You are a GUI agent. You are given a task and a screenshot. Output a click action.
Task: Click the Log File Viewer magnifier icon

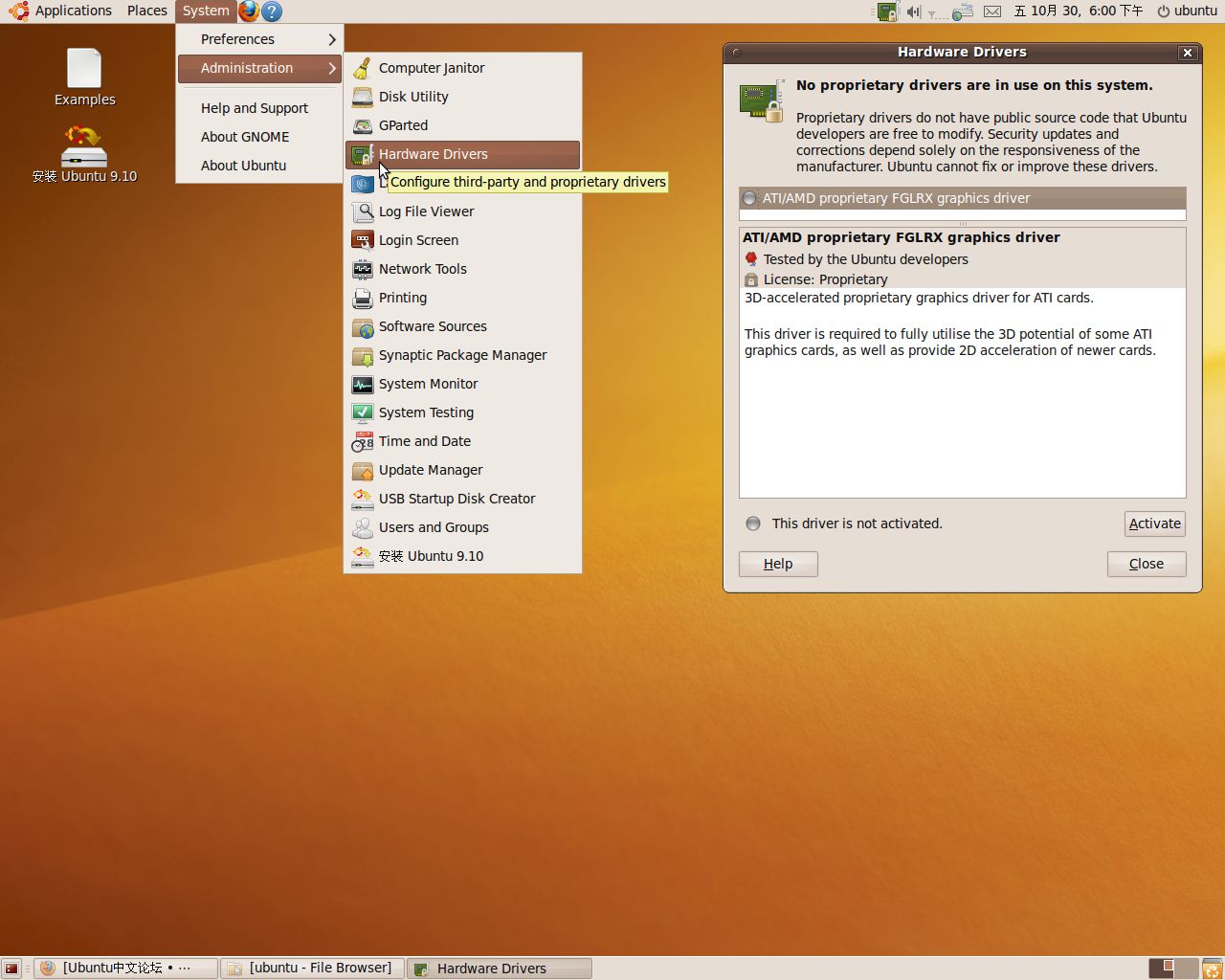[x=363, y=212]
